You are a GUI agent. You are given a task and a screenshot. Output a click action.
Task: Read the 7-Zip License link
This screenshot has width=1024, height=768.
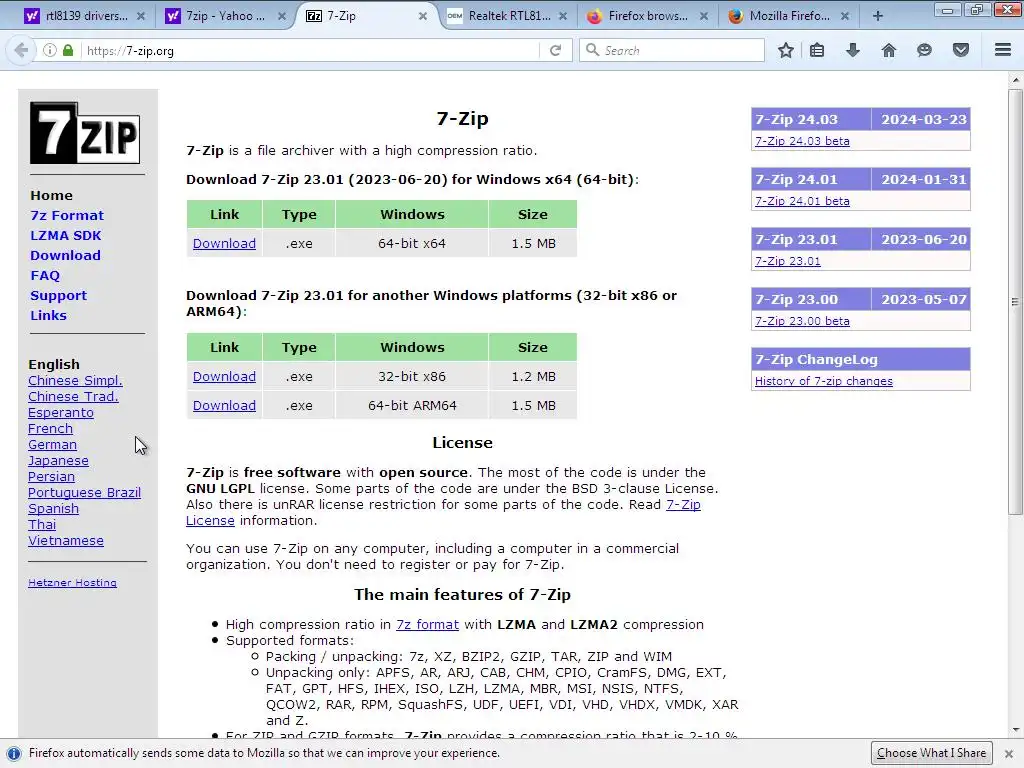pyautogui.click(x=683, y=505)
